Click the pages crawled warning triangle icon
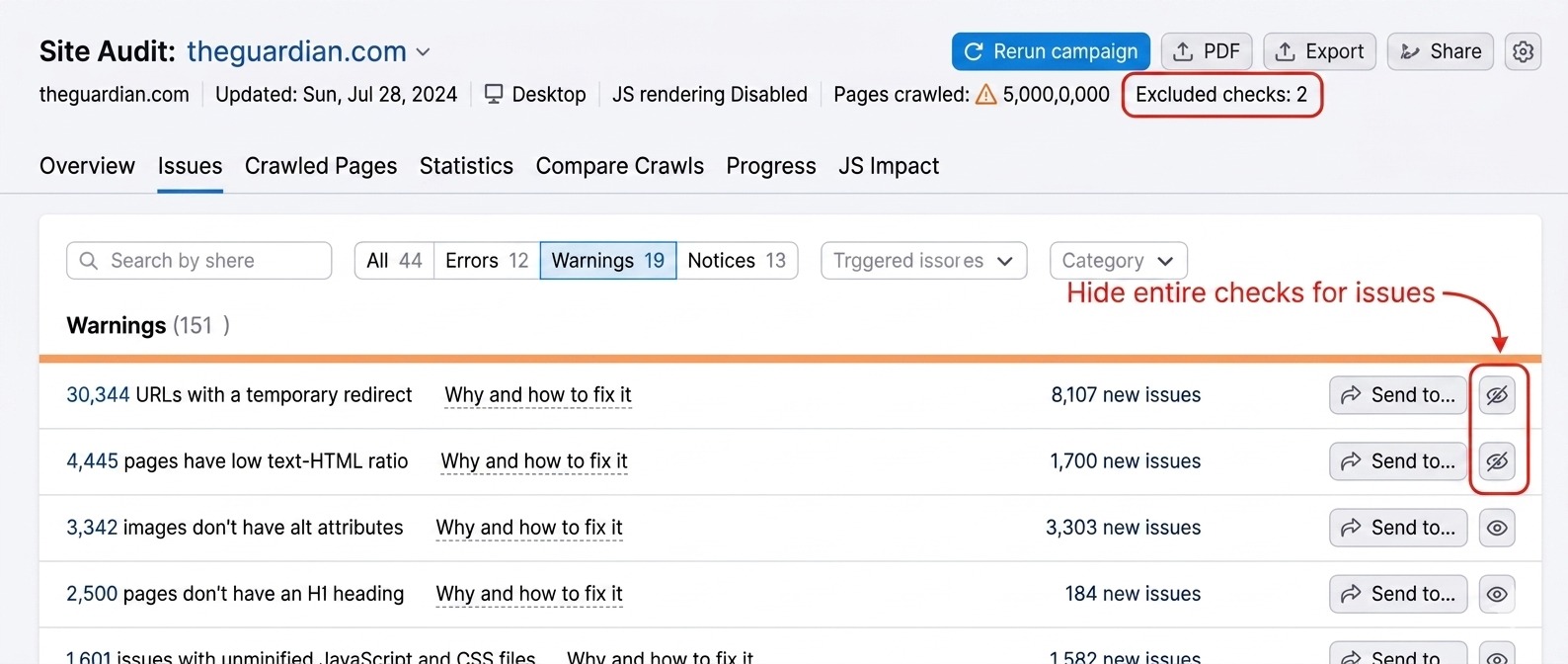Viewport: 1568px width, 664px height. [x=985, y=95]
